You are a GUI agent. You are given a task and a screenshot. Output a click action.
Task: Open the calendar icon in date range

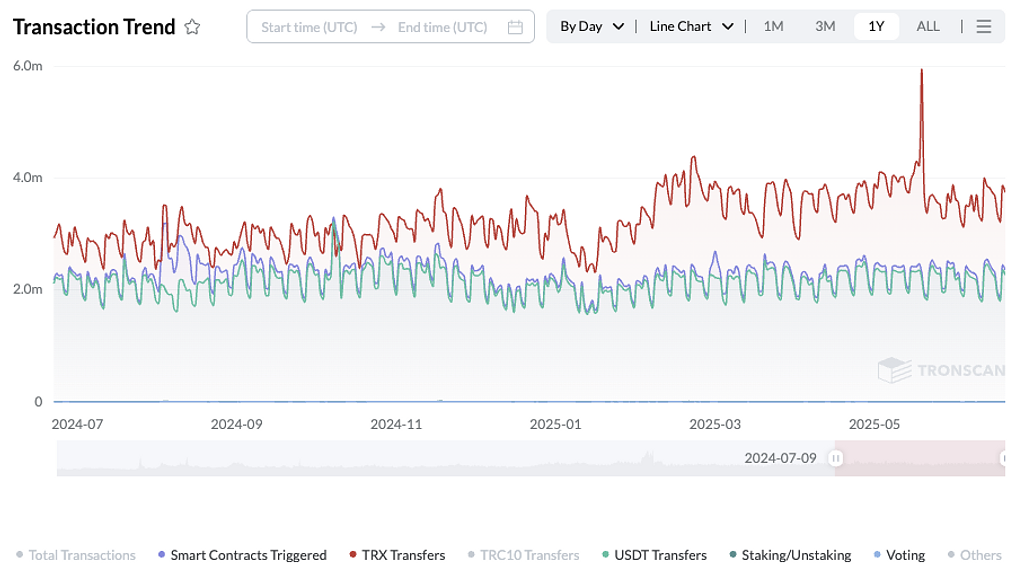pyautogui.click(x=515, y=27)
